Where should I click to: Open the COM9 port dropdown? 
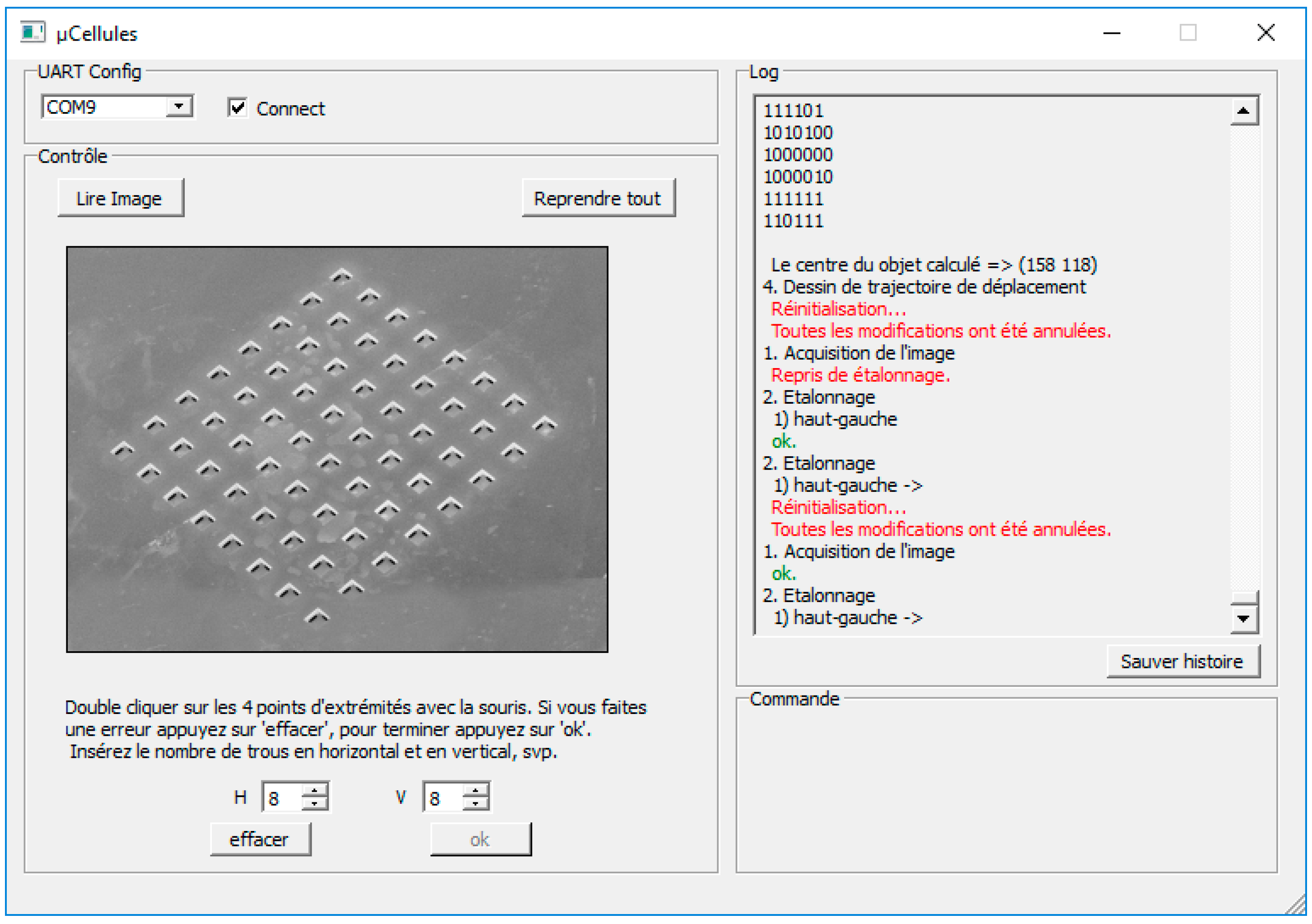[x=179, y=106]
